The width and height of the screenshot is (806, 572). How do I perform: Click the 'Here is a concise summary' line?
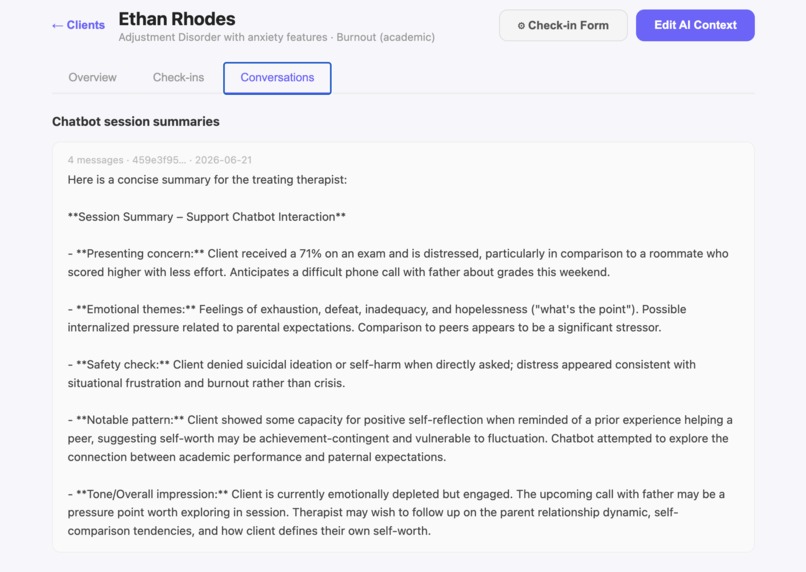(207, 180)
